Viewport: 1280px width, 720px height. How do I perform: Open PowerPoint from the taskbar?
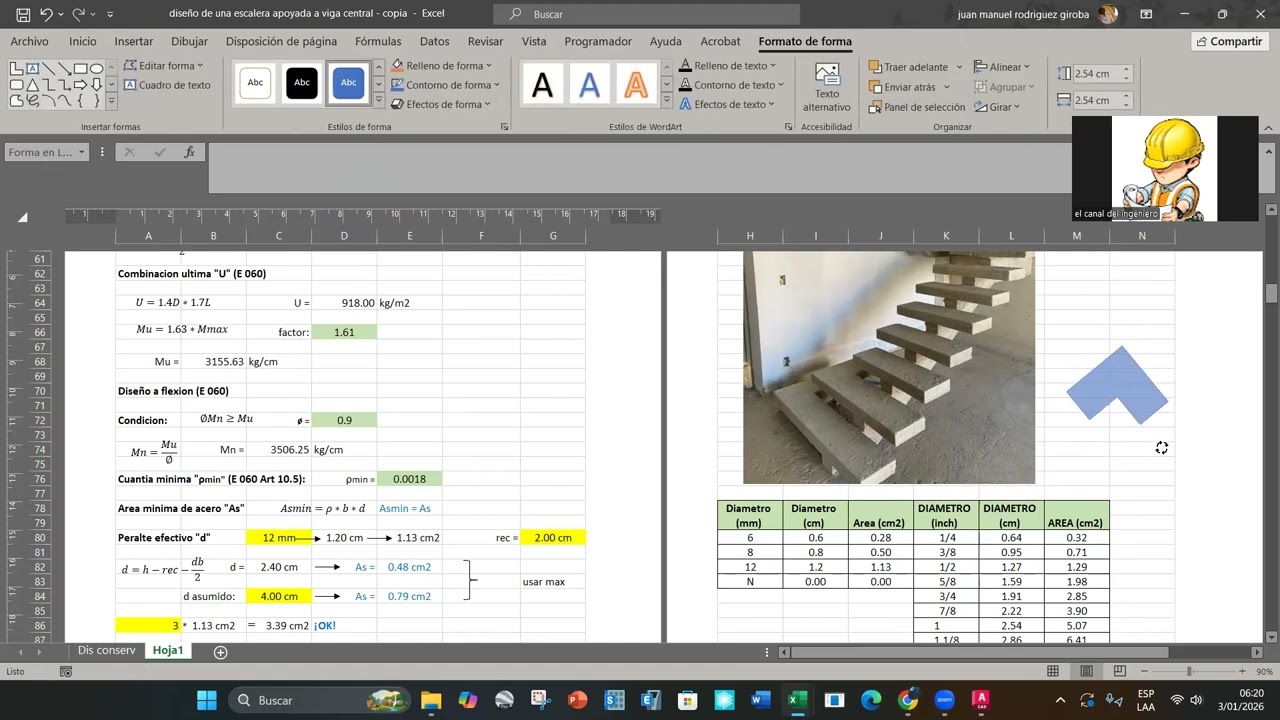tap(577, 700)
